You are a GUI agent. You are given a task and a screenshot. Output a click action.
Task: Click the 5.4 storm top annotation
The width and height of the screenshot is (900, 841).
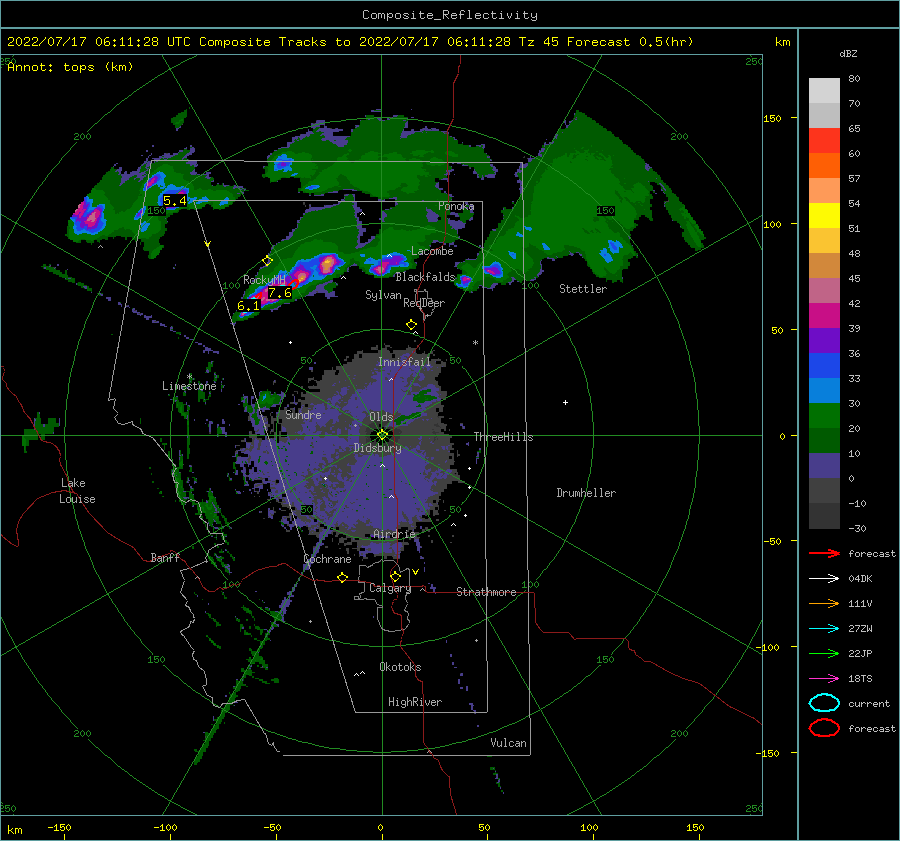click(x=174, y=200)
